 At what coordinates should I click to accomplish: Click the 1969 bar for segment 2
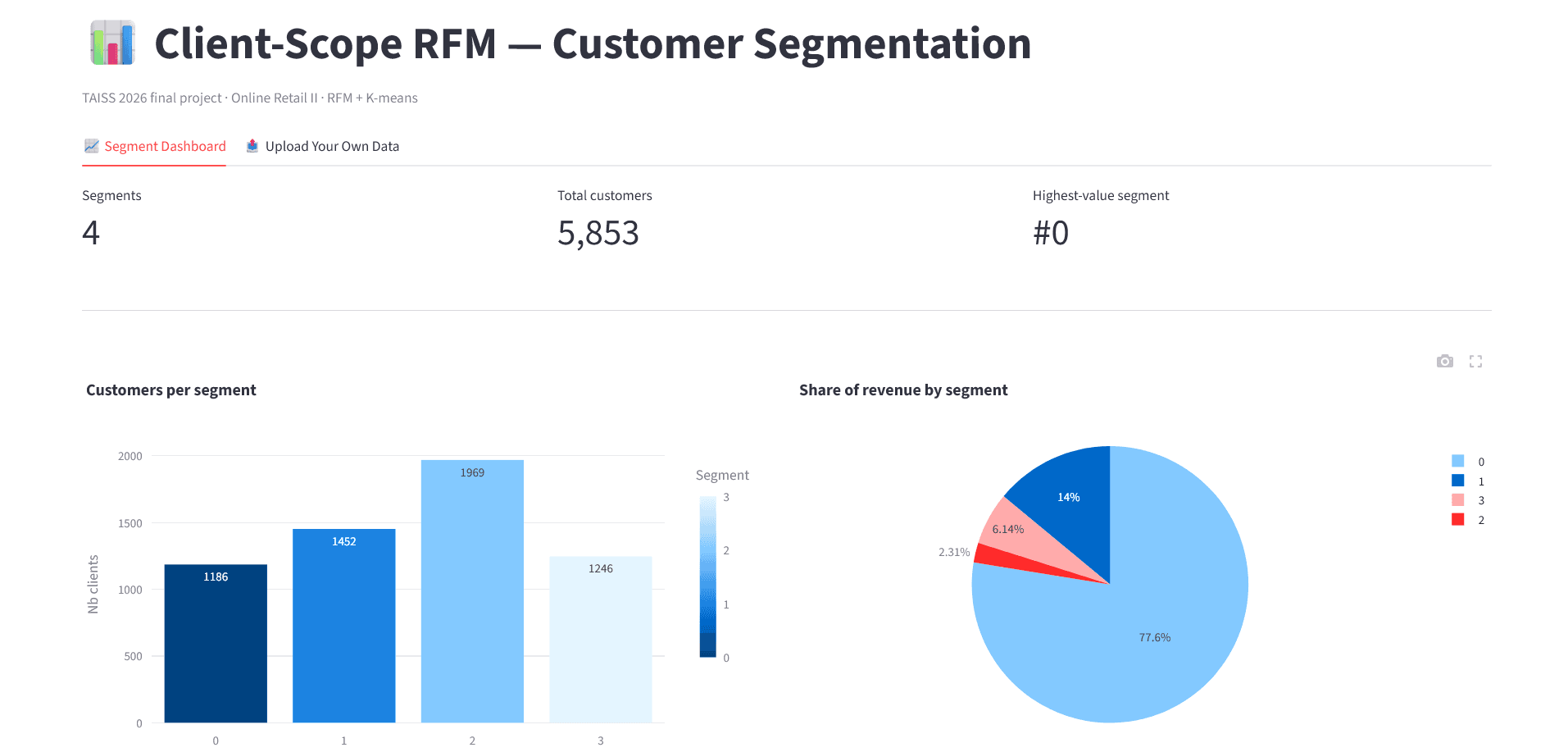(472, 591)
